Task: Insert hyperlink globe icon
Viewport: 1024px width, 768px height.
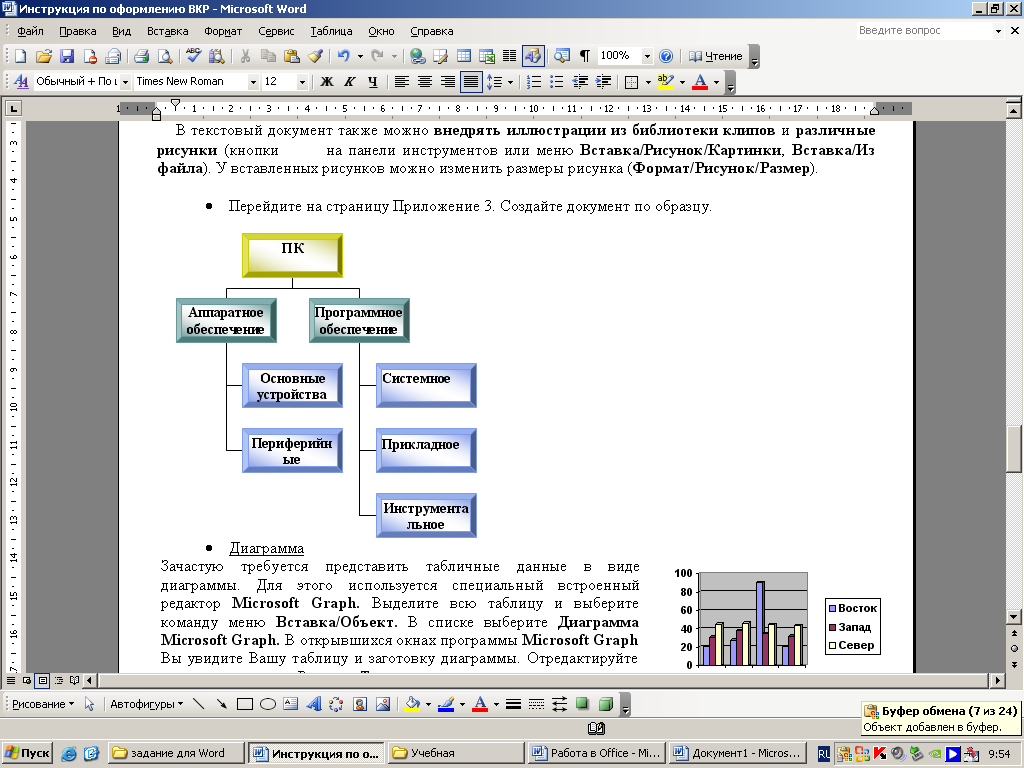Action: 417,56
